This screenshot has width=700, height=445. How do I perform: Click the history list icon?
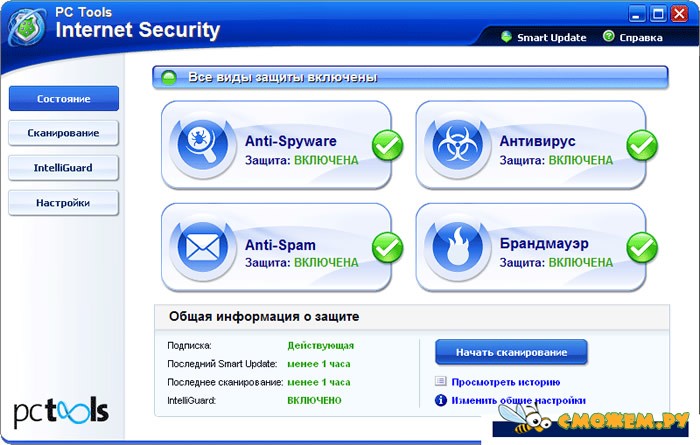tap(440, 381)
